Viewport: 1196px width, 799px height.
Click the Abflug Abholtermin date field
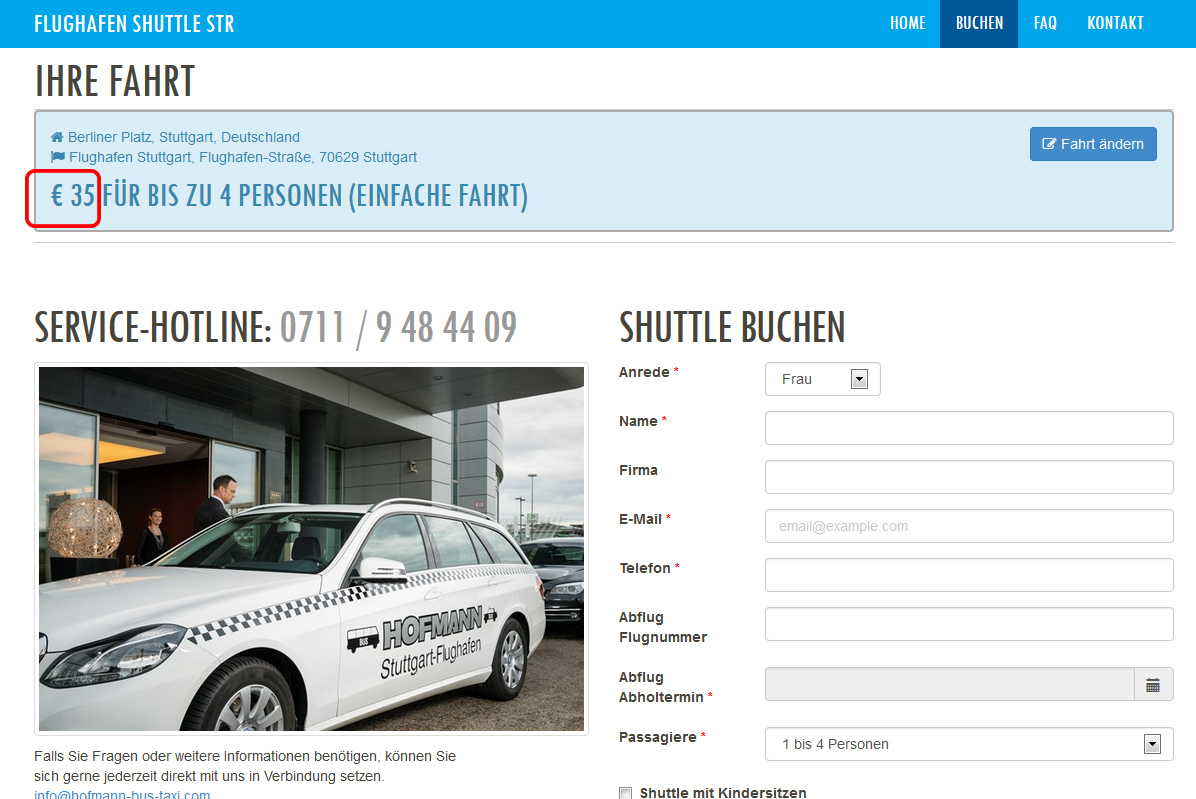(950, 685)
